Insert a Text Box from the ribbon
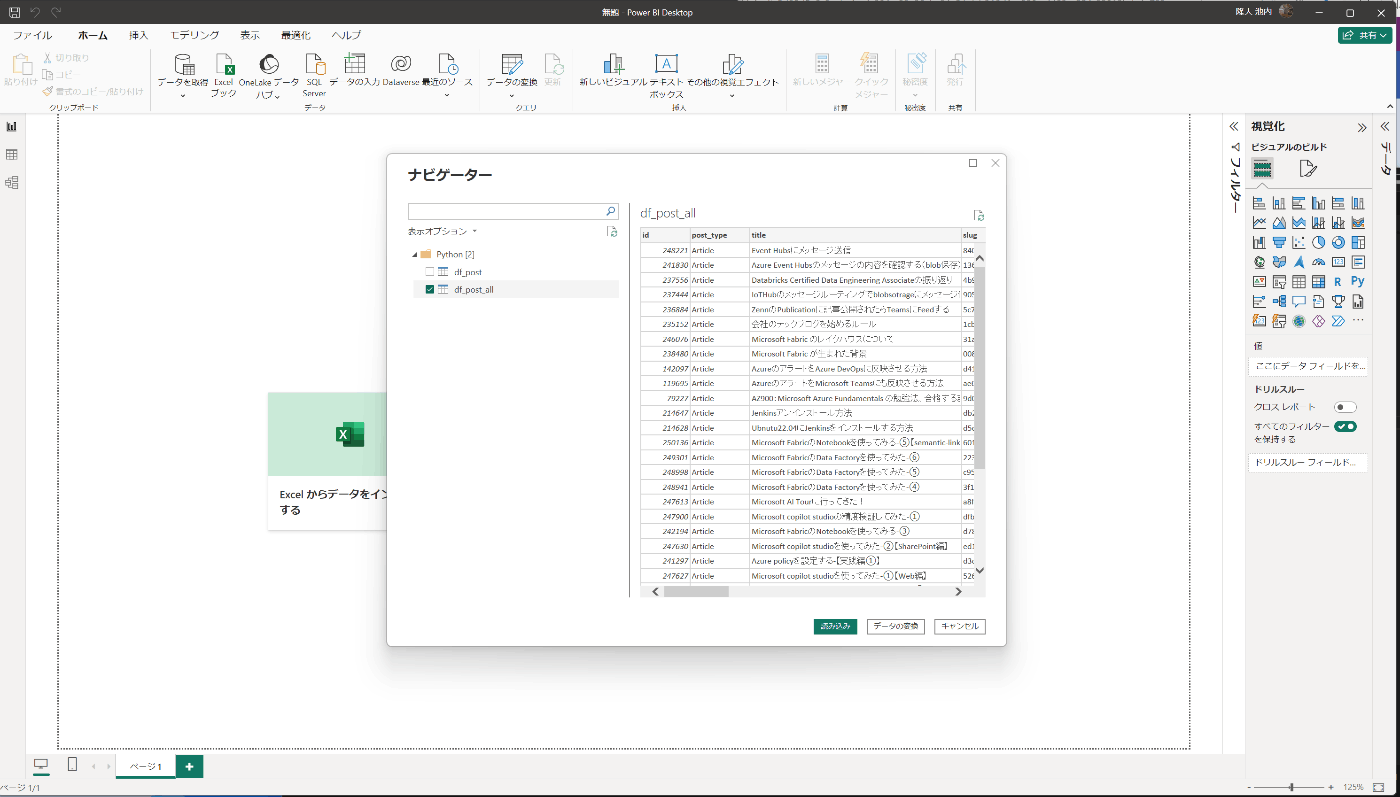Screen dimensions: 1400x797 click(666, 64)
